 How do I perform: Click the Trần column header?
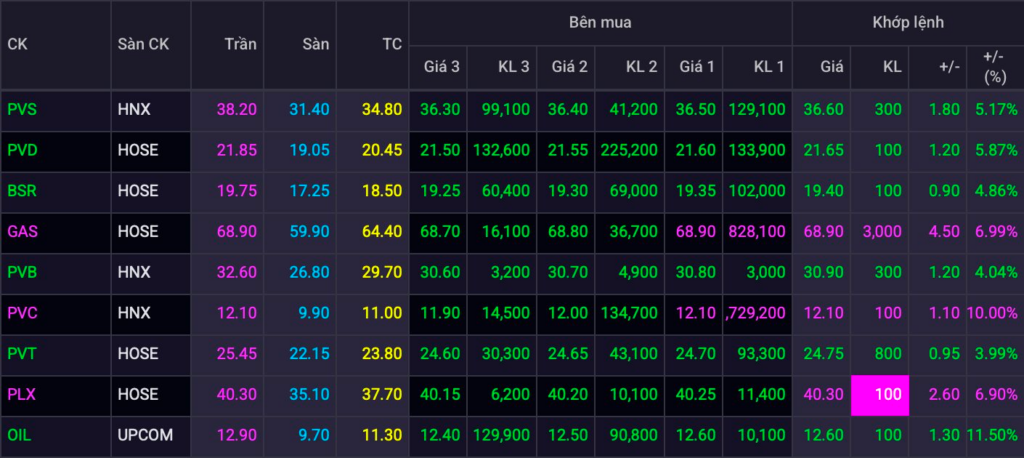click(240, 44)
